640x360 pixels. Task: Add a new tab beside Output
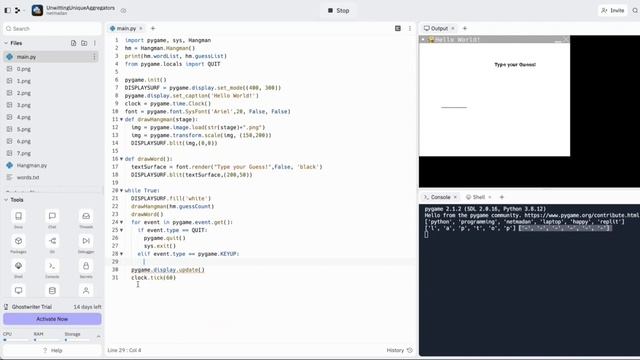[464, 28]
